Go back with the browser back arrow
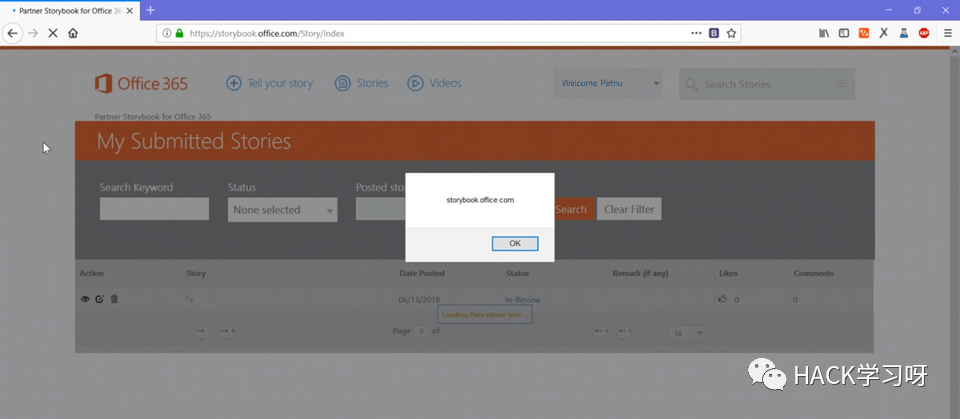Image resolution: width=960 pixels, height=419 pixels. point(12,33)
